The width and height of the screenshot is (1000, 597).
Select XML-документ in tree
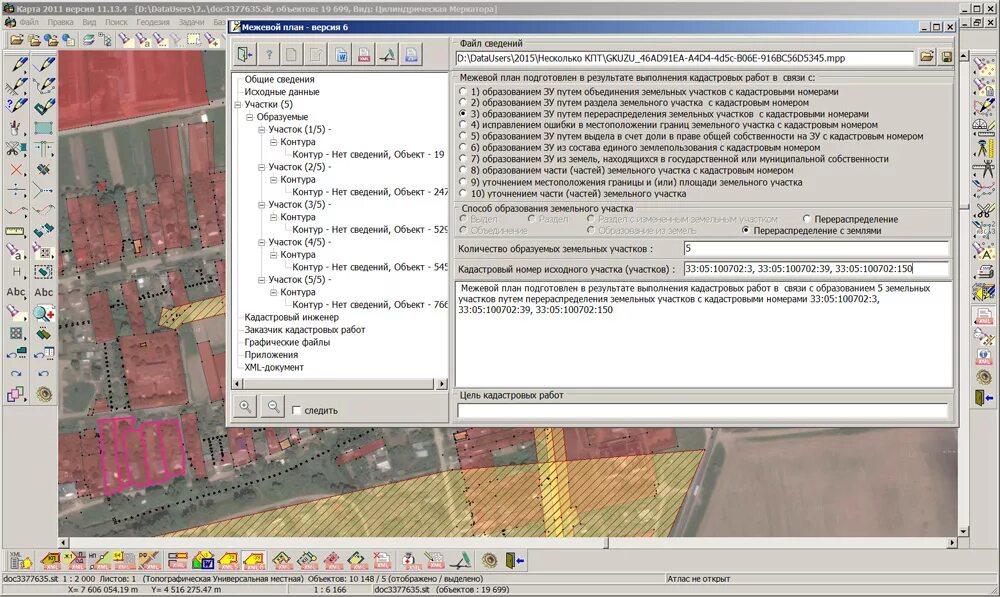(x=274, y=367)
